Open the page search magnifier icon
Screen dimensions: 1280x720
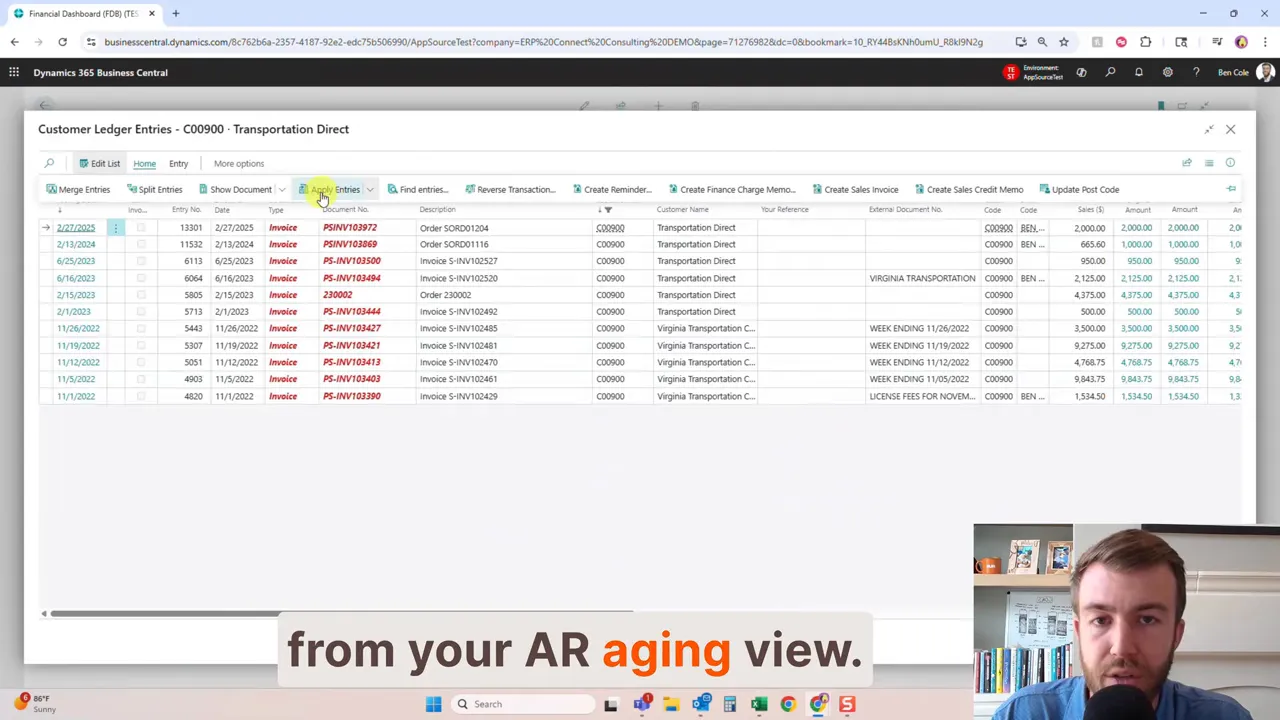(x=49, y=163)
